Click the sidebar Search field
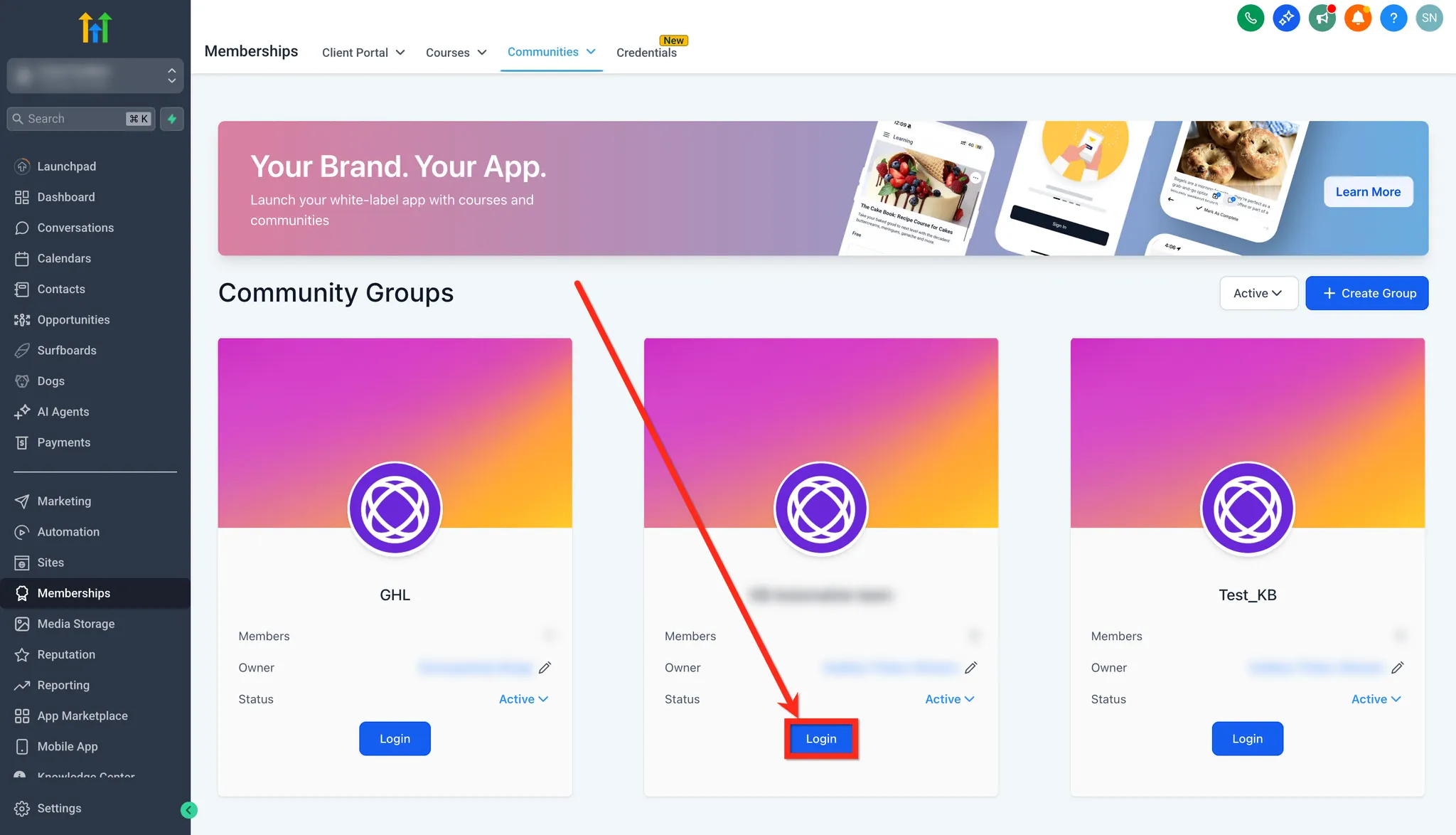1456x835 pixels. click(81, 119)
